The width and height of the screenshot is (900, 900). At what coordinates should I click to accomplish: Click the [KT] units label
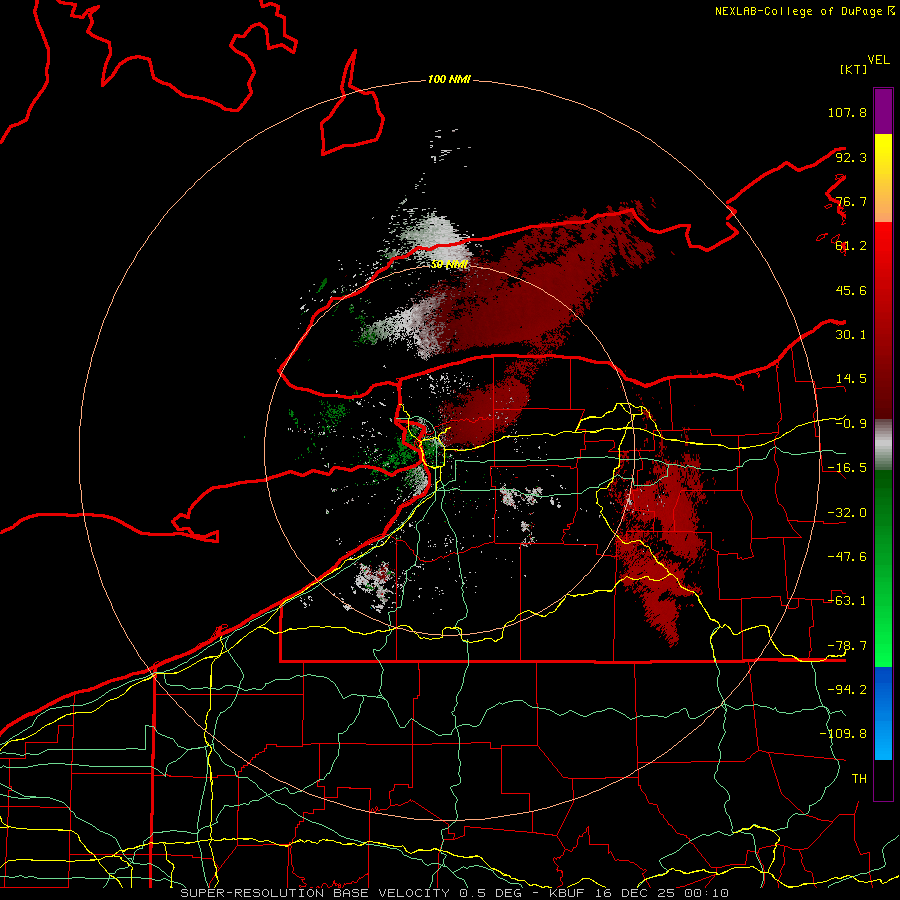854,69
